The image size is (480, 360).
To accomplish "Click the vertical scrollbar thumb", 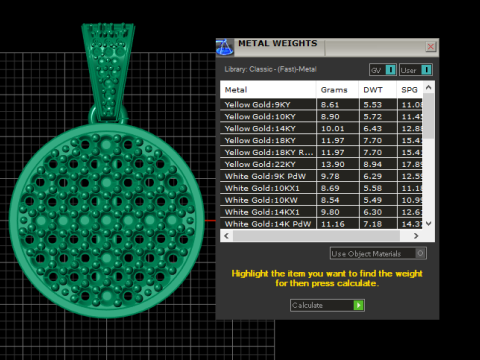I will coord(429,116).
